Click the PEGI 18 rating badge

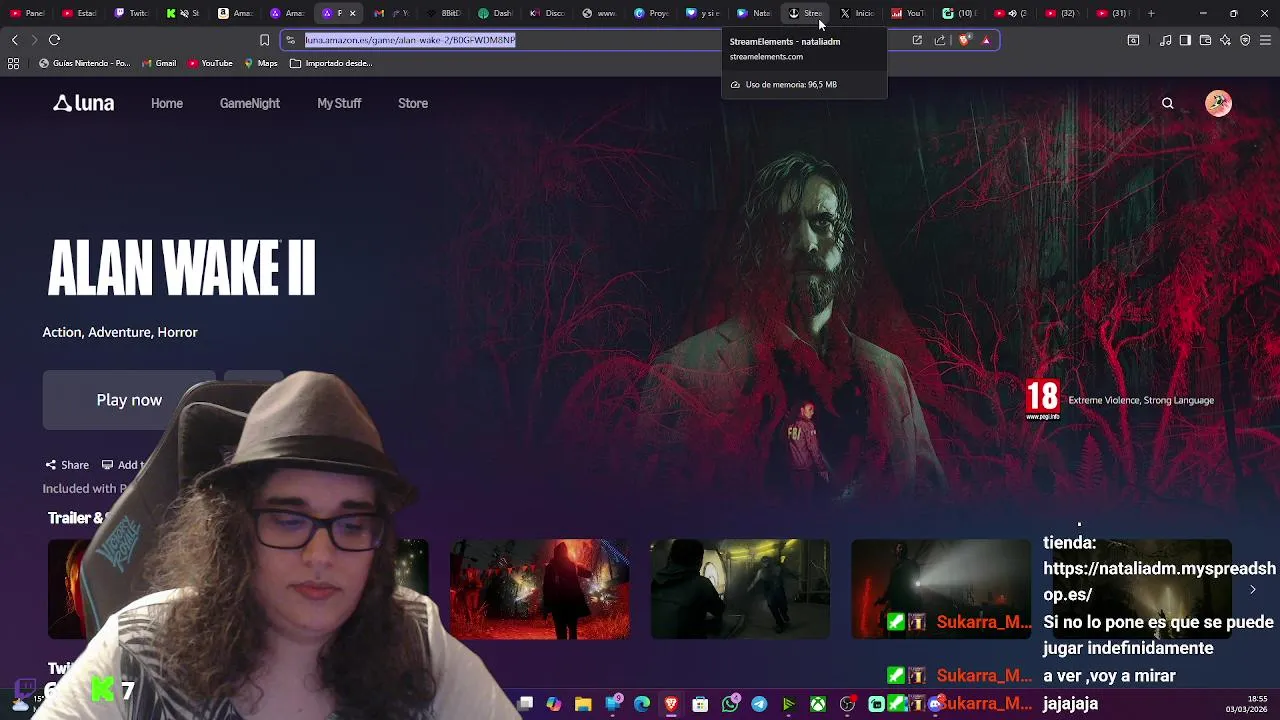pyautogui.click(x=1043, y=400)
